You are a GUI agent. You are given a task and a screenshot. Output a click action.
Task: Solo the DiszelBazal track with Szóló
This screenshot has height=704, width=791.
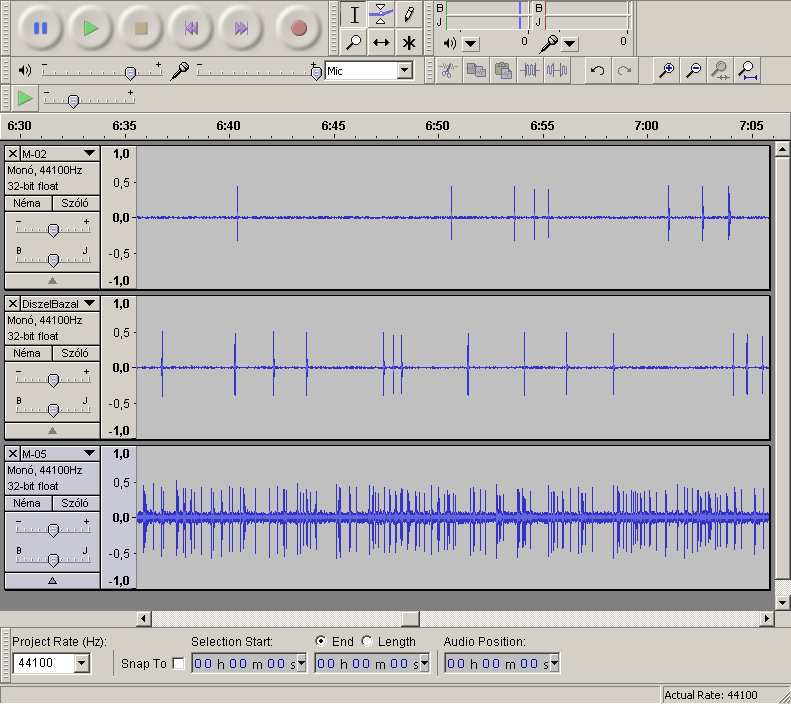tap(75, 353)
